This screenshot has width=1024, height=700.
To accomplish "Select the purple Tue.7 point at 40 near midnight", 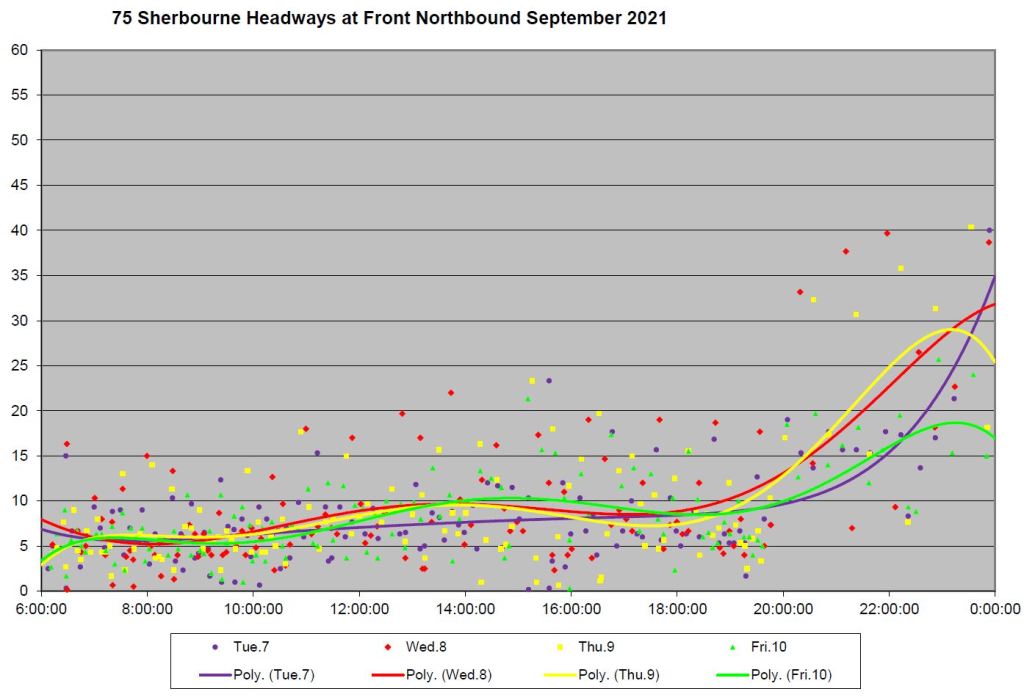I will (x=989, y=230).
